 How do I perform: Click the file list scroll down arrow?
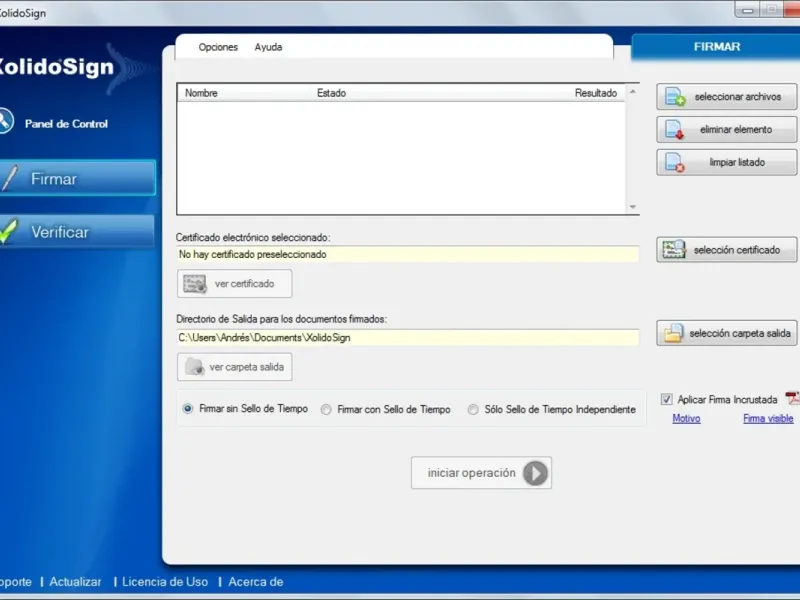pos(633,207)
